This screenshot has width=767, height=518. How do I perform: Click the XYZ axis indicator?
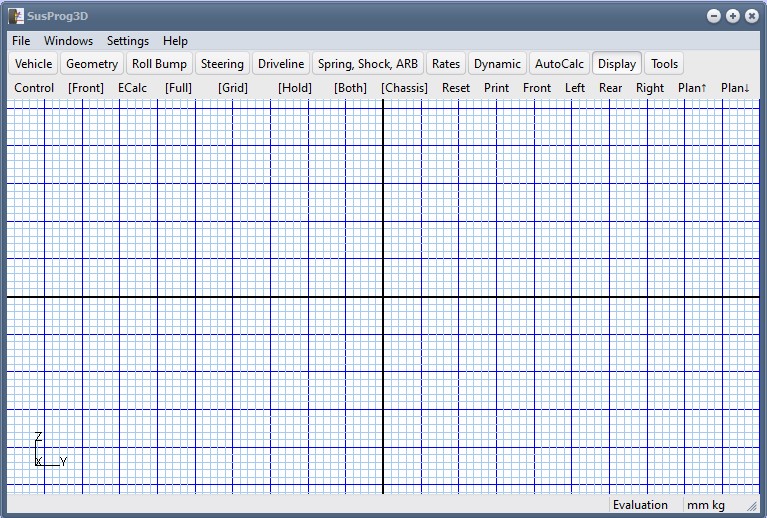[50, 449]
